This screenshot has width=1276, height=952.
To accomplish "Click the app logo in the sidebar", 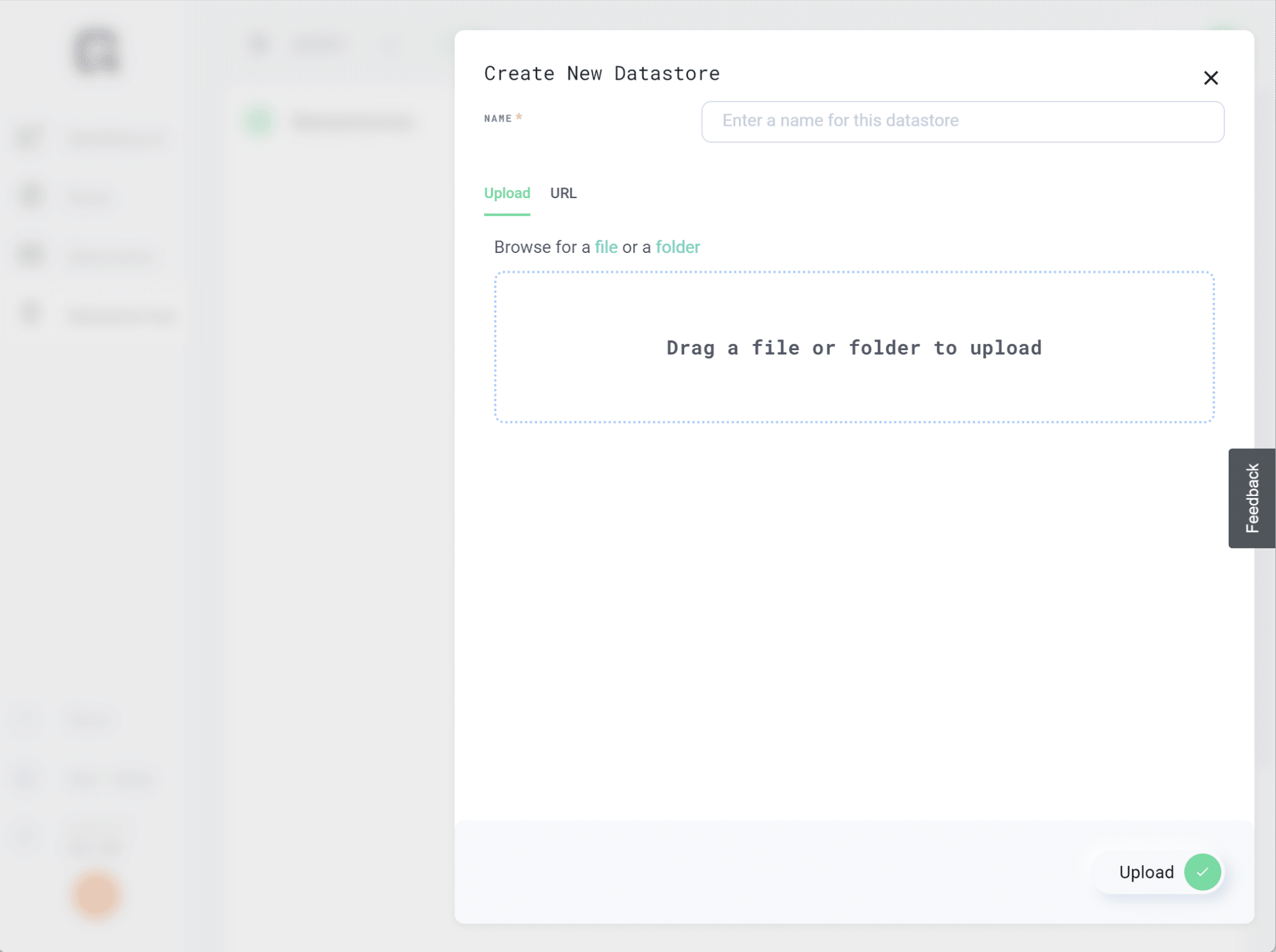I will click(96, 51).
